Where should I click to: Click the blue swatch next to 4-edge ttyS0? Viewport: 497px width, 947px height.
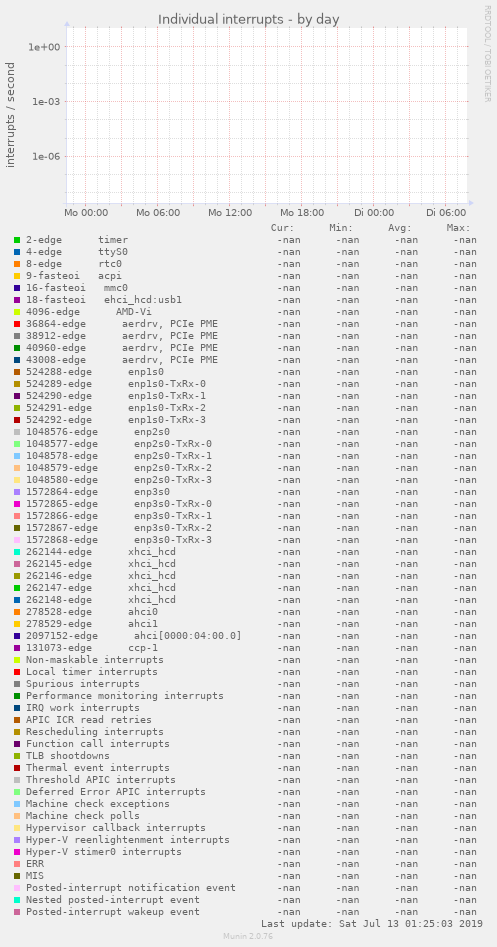[17, 252]
